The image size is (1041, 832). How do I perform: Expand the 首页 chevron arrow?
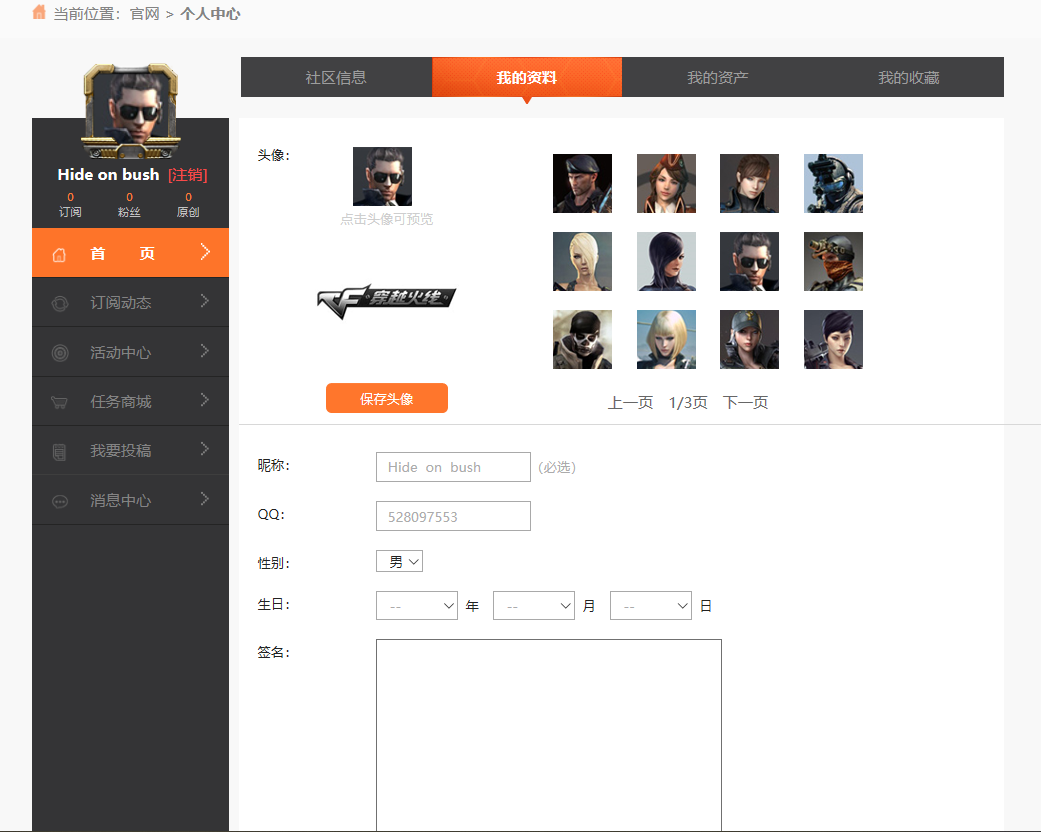(205, 252)
